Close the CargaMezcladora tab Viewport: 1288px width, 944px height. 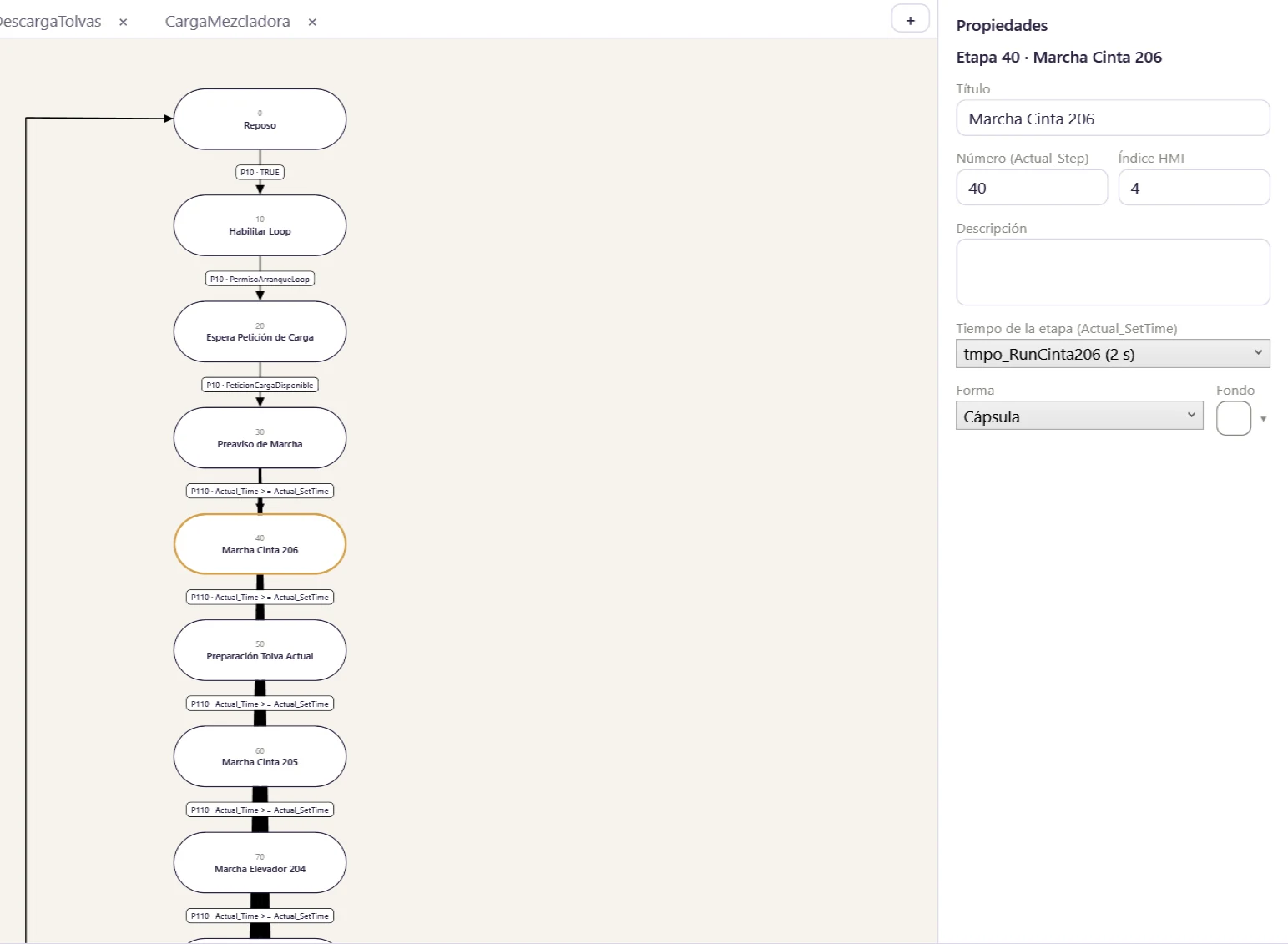(312, 22)
